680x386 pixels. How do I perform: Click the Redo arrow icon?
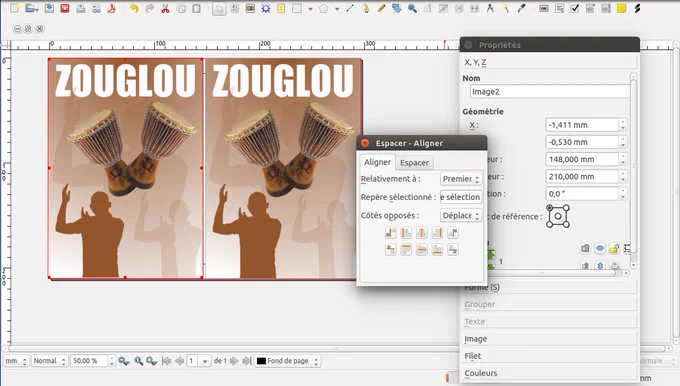(x=150, y=8)
